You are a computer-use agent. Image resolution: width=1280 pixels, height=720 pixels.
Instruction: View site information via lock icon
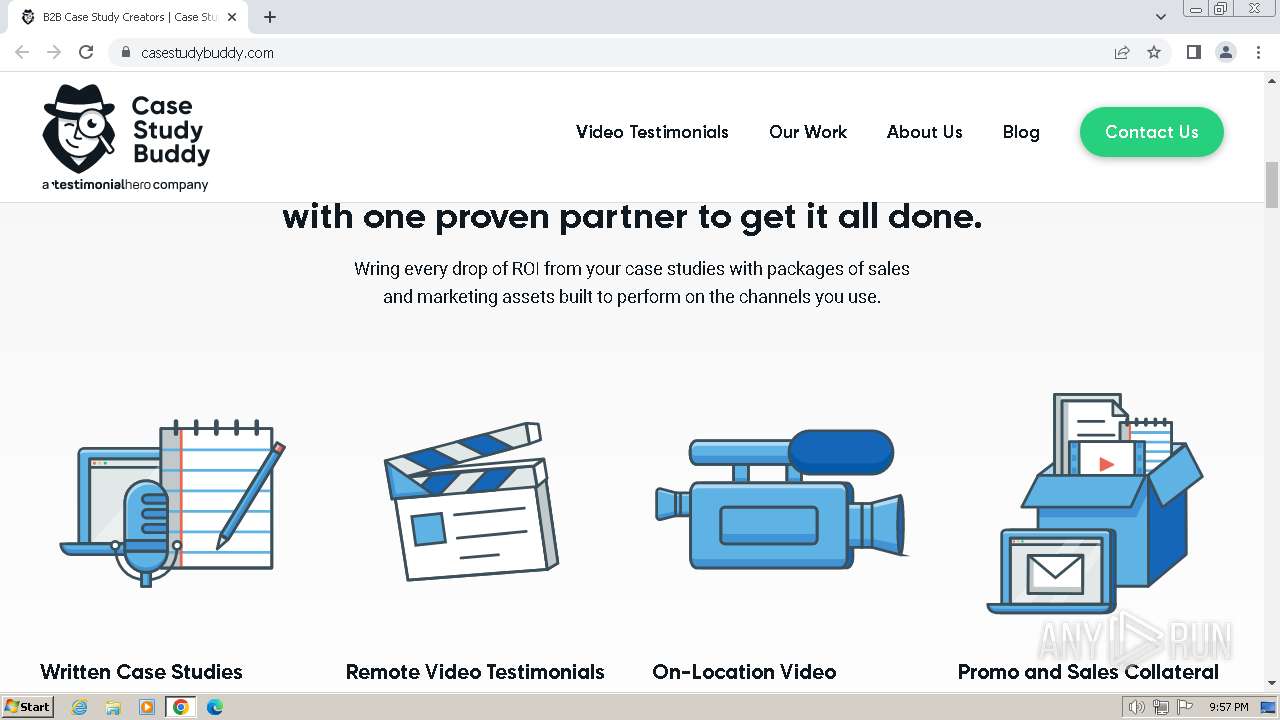125,52
